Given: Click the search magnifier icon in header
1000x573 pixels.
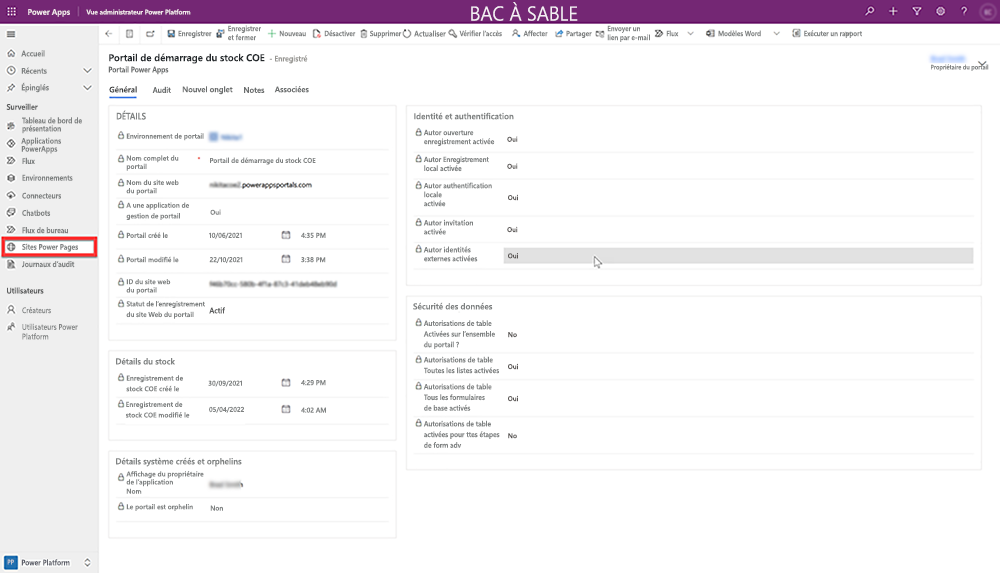Looking at the screenshot, I should coord(869,11).
